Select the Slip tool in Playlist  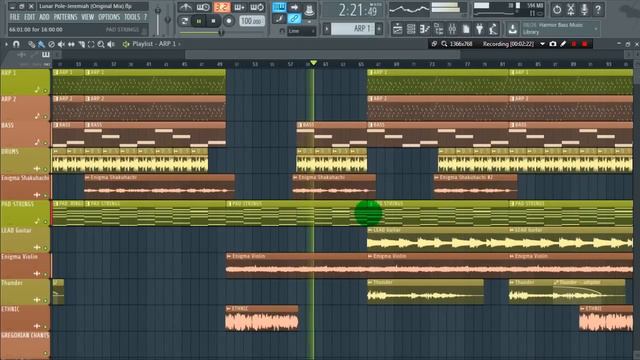[x=71, y=44]
